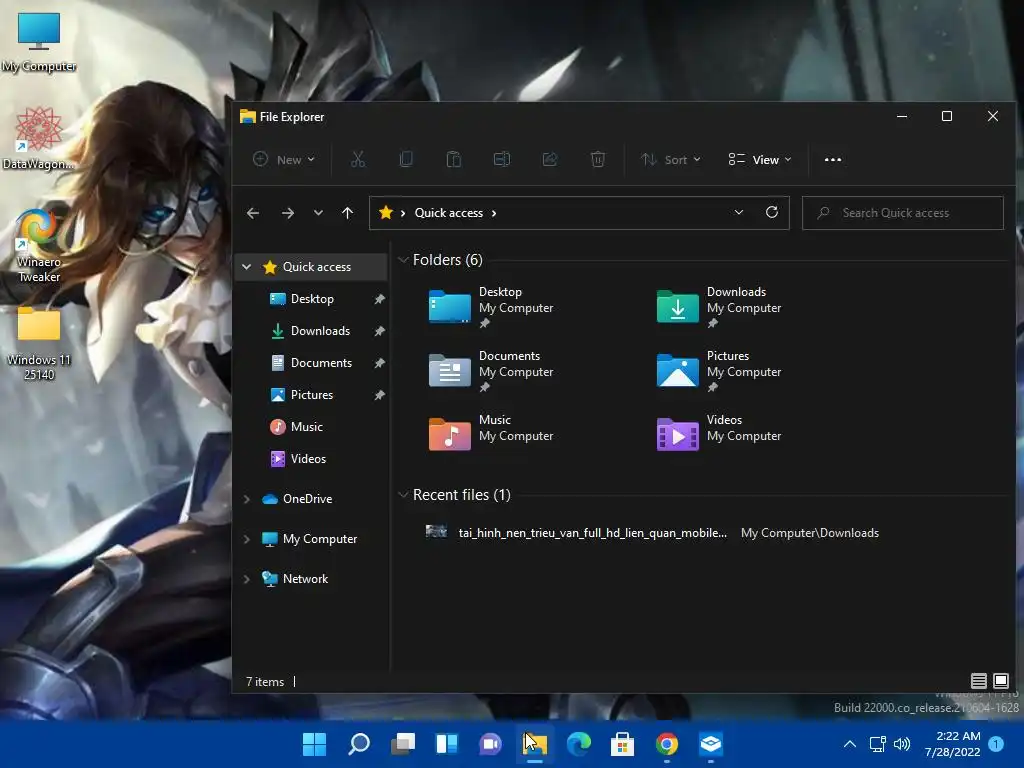Open Chat icon on taskbar
The height and width of the screenshot is (768, 1024).
click(490, 743)
